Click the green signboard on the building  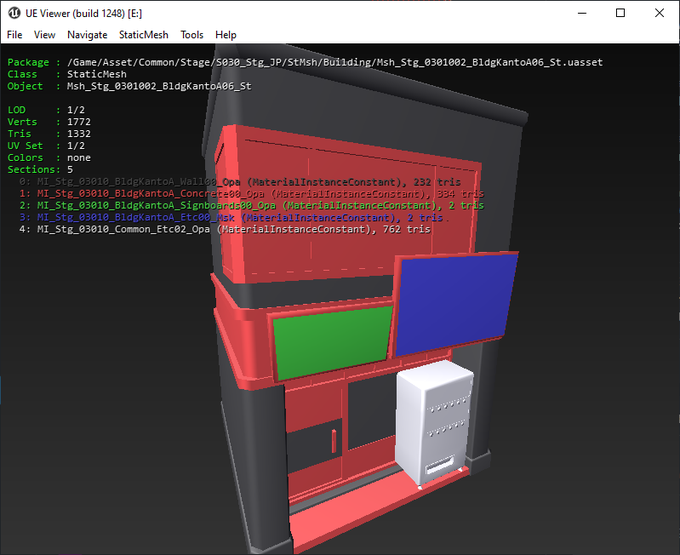click(331, 345)
